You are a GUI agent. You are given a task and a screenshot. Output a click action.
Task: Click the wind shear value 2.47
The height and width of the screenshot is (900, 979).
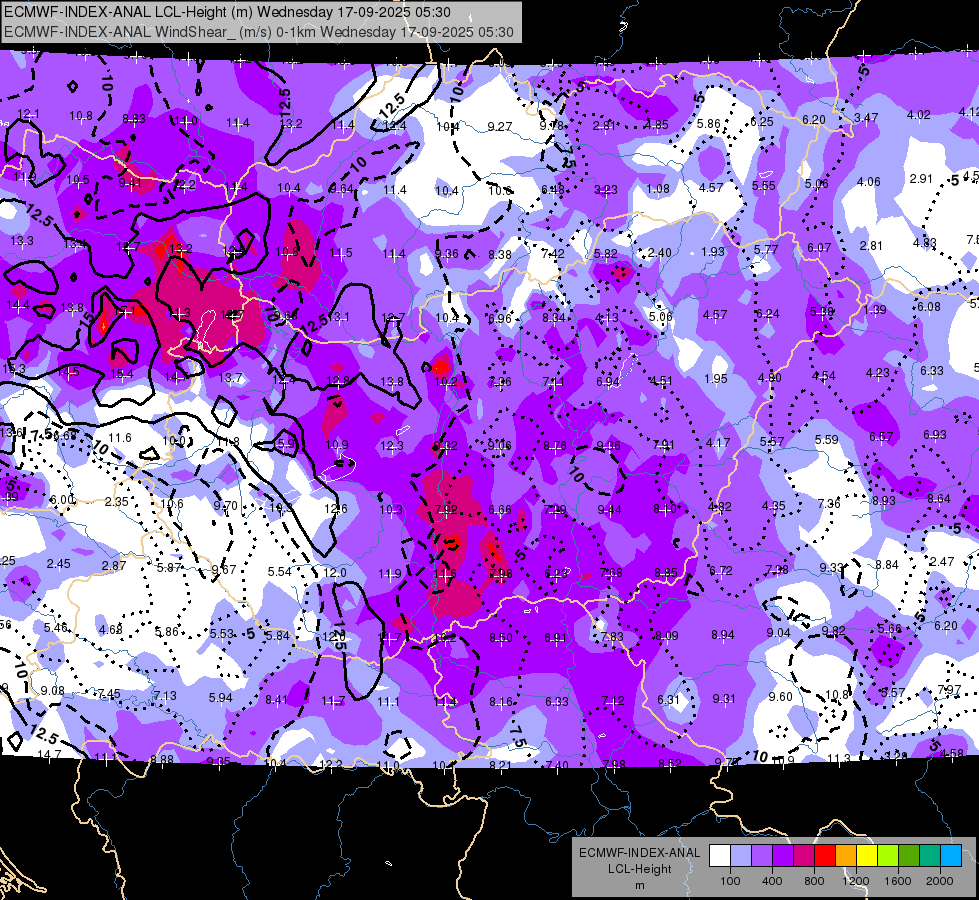pyautogui.click(x=942, y=561)
